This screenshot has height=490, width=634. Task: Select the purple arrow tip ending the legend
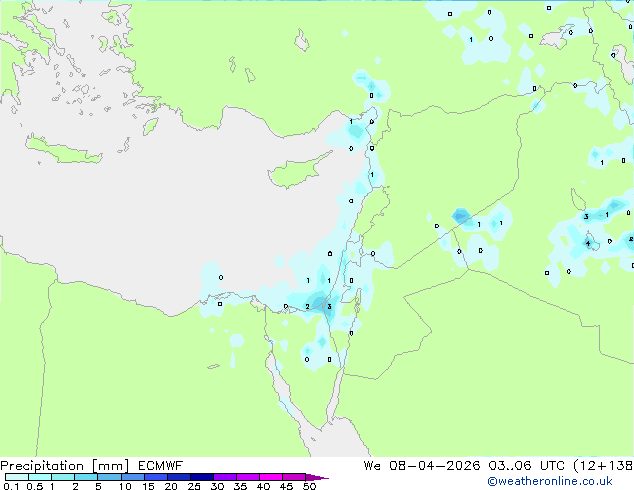[x=317, y=477]
